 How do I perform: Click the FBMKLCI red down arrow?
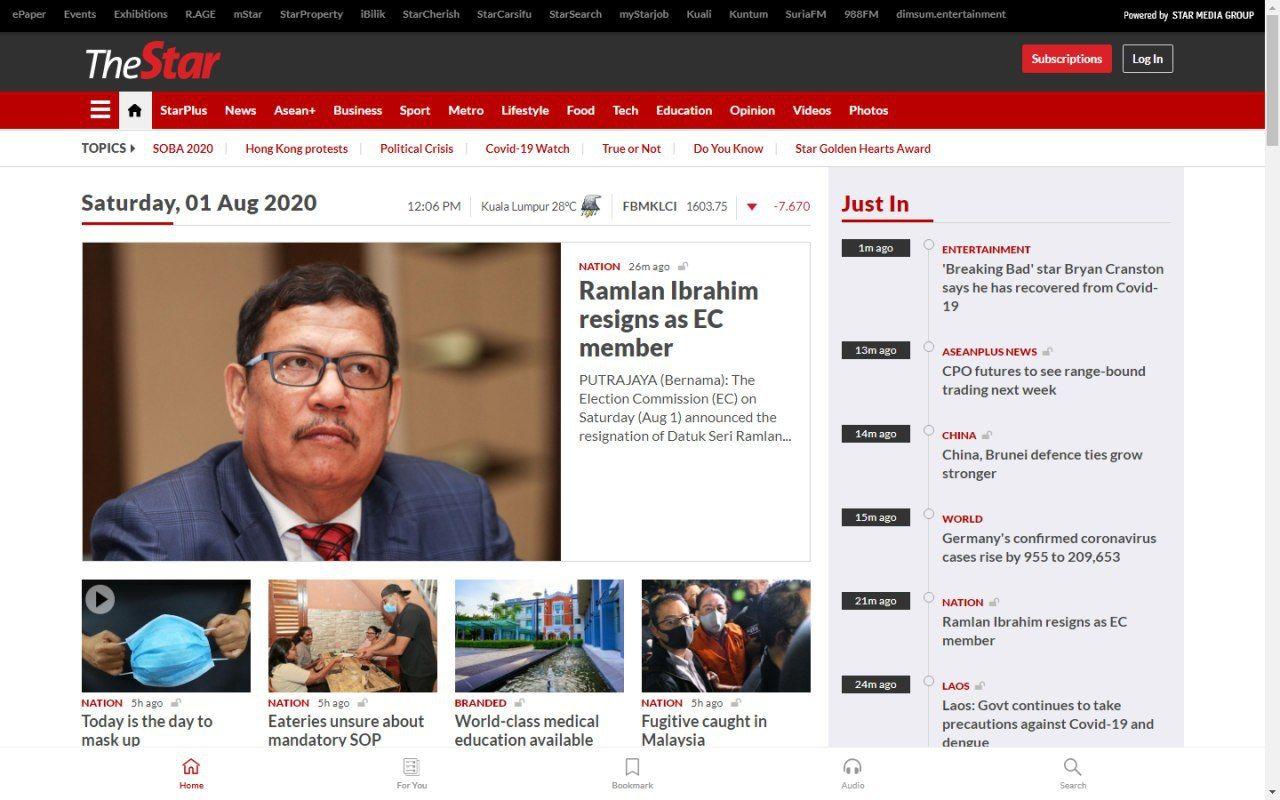coord(752,207)
